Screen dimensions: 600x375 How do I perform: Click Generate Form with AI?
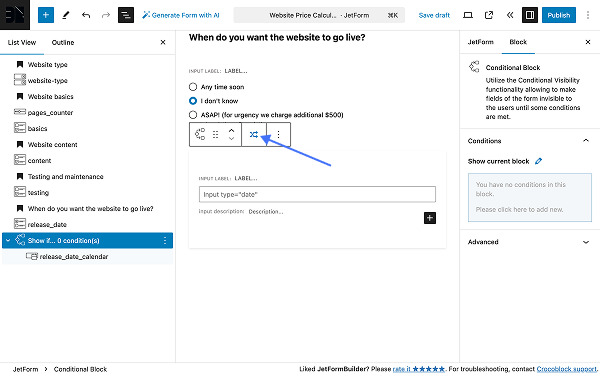[x=181, y=15]
